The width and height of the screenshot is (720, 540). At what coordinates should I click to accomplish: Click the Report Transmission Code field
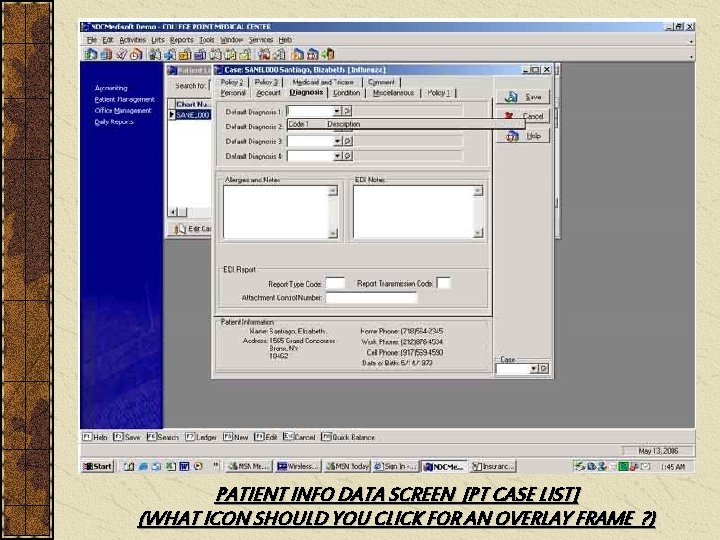point(444,283)
